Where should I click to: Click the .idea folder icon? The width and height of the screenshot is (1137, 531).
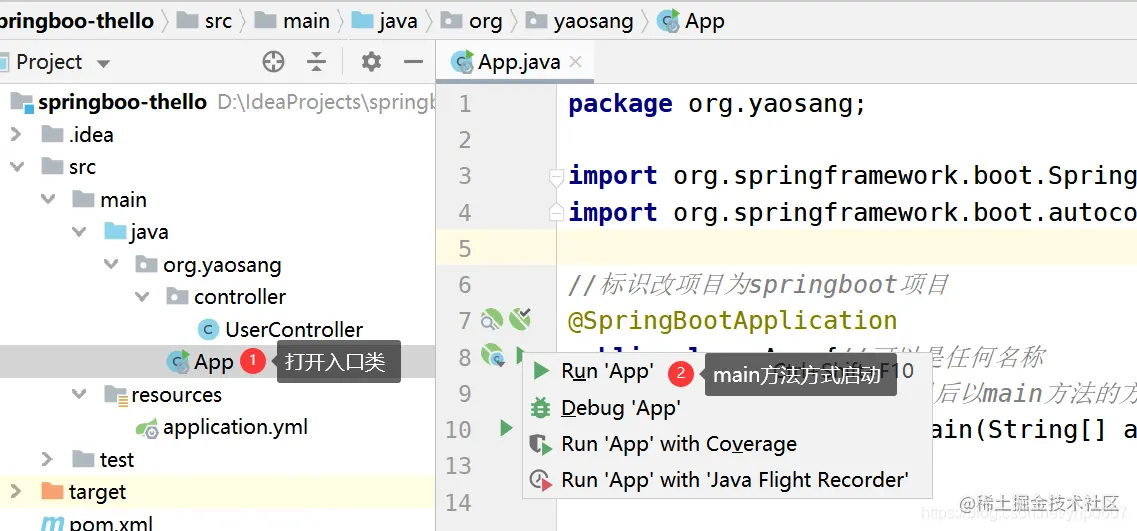(x=52, y=134)
